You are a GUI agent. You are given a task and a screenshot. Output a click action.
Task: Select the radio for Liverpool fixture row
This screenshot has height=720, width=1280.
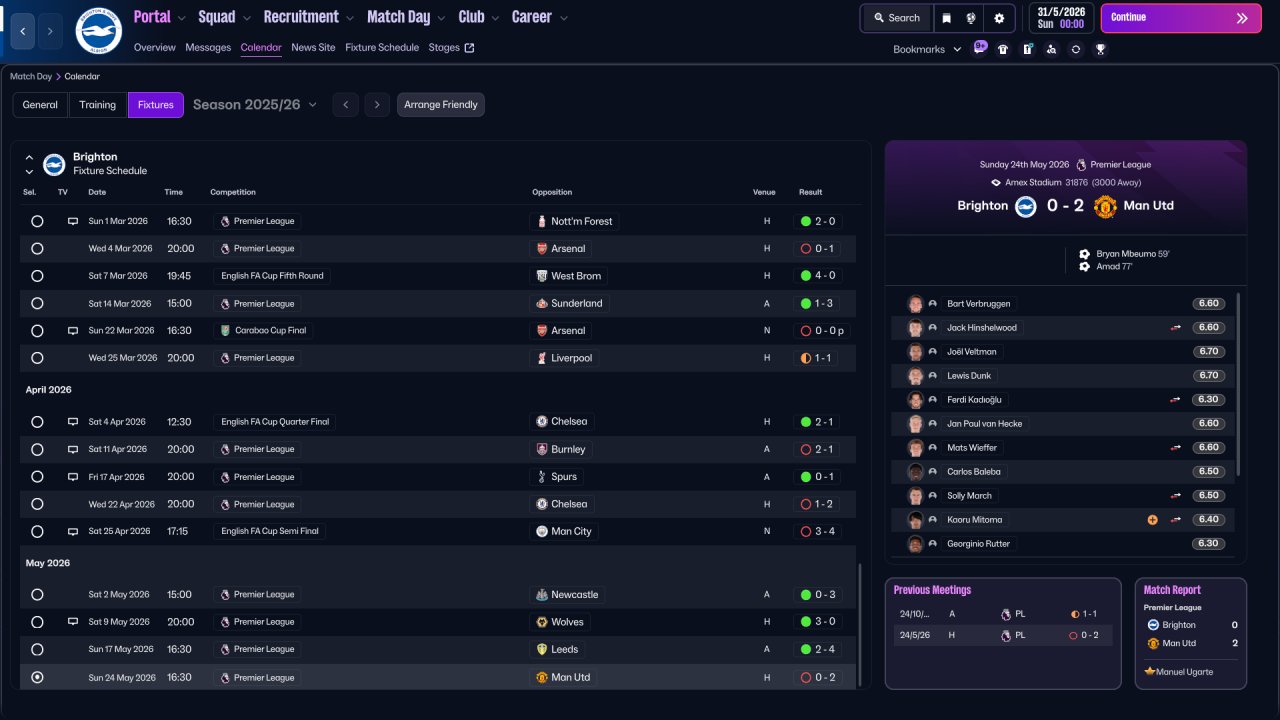pyautogui.click(x=37, y=358)
